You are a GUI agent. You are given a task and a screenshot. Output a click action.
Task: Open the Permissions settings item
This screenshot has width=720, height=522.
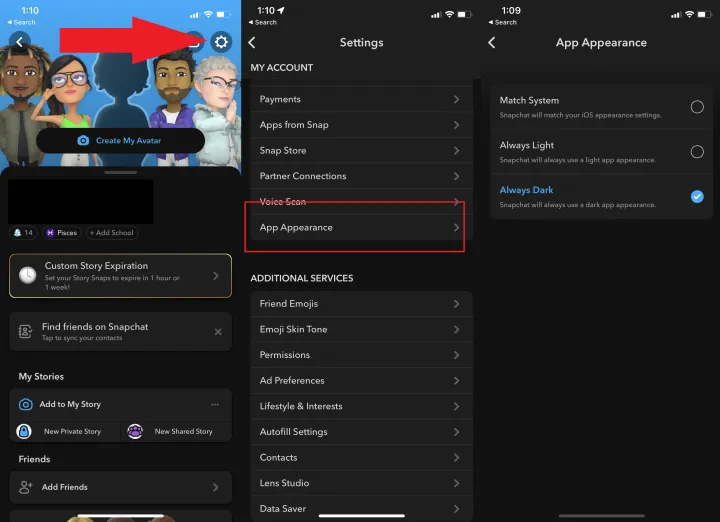click(355, 355)
